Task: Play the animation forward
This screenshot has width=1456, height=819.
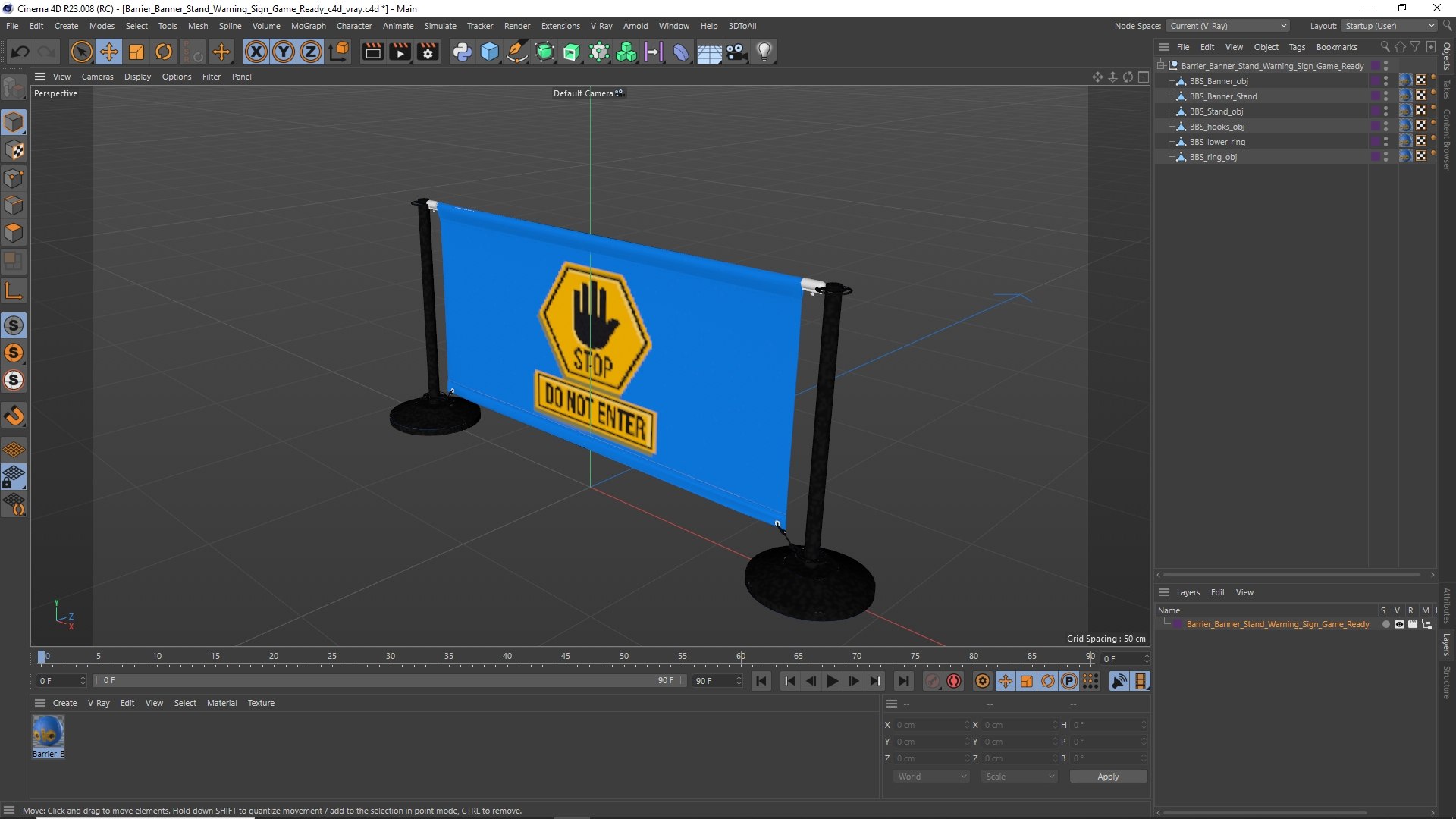Action: point(832,681)
